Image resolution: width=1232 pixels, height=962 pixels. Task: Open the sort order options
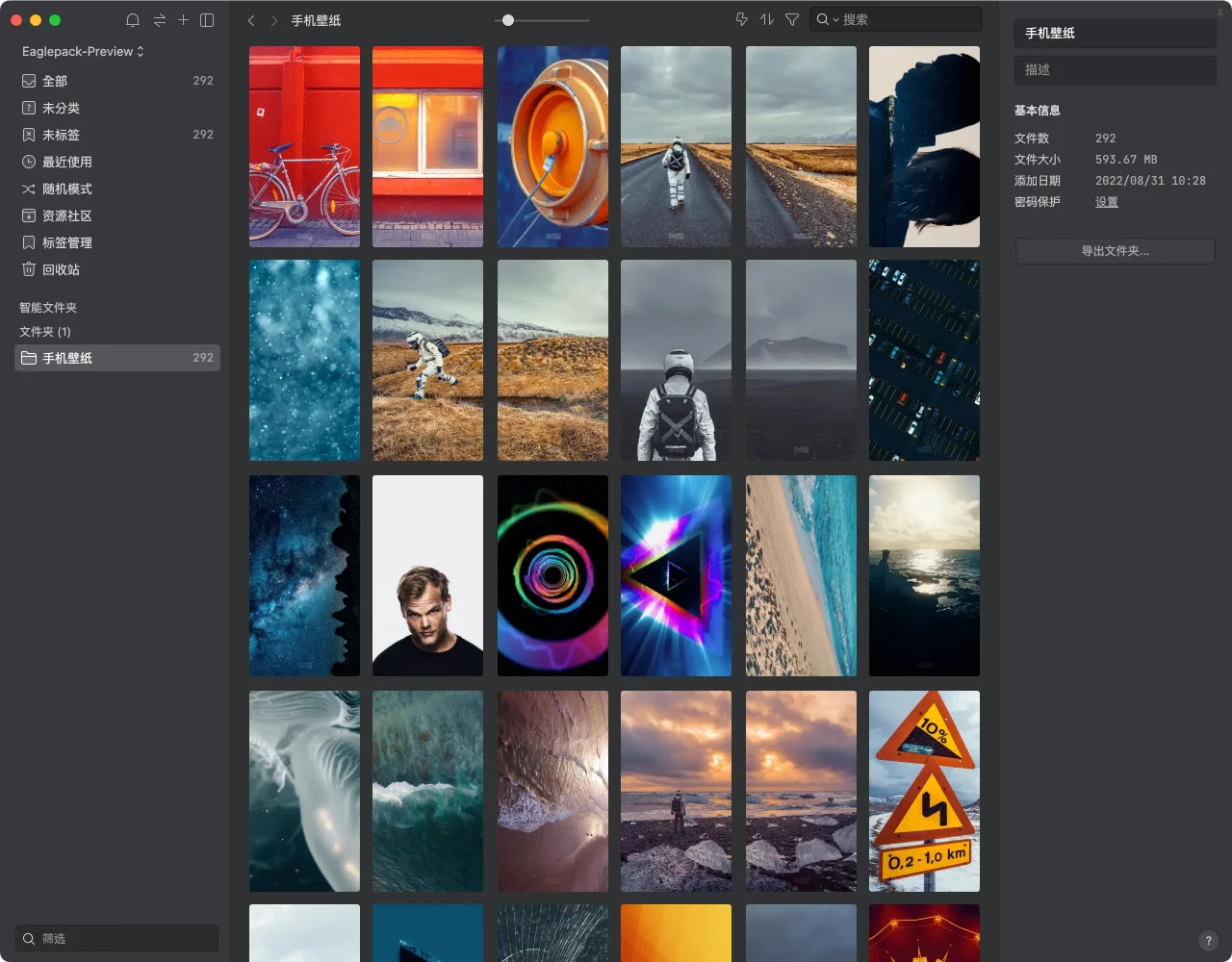(767, 19)
